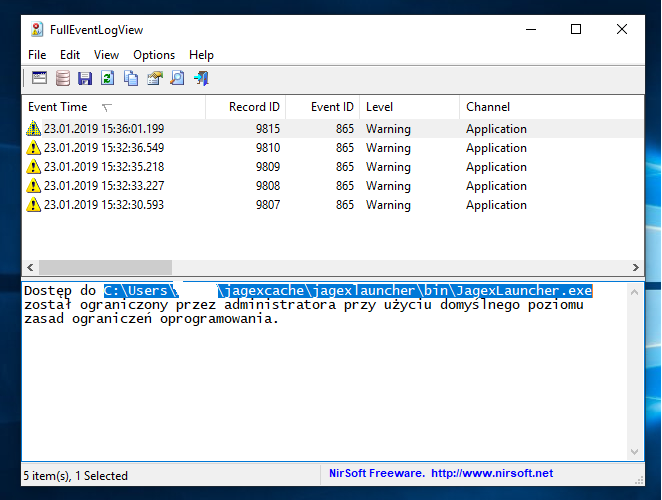Open the Properties toolbar icon
The image size is (662, 500).
154,78
